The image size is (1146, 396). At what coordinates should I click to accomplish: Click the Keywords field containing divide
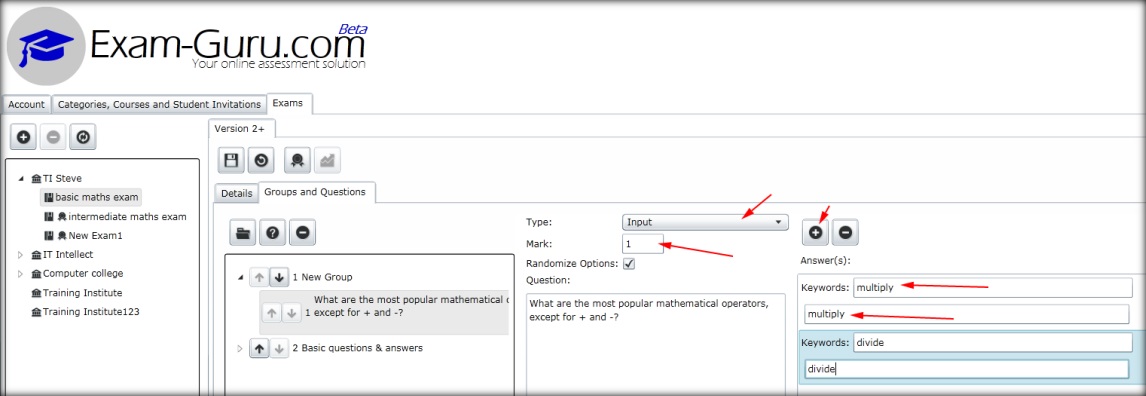(993, 342)
